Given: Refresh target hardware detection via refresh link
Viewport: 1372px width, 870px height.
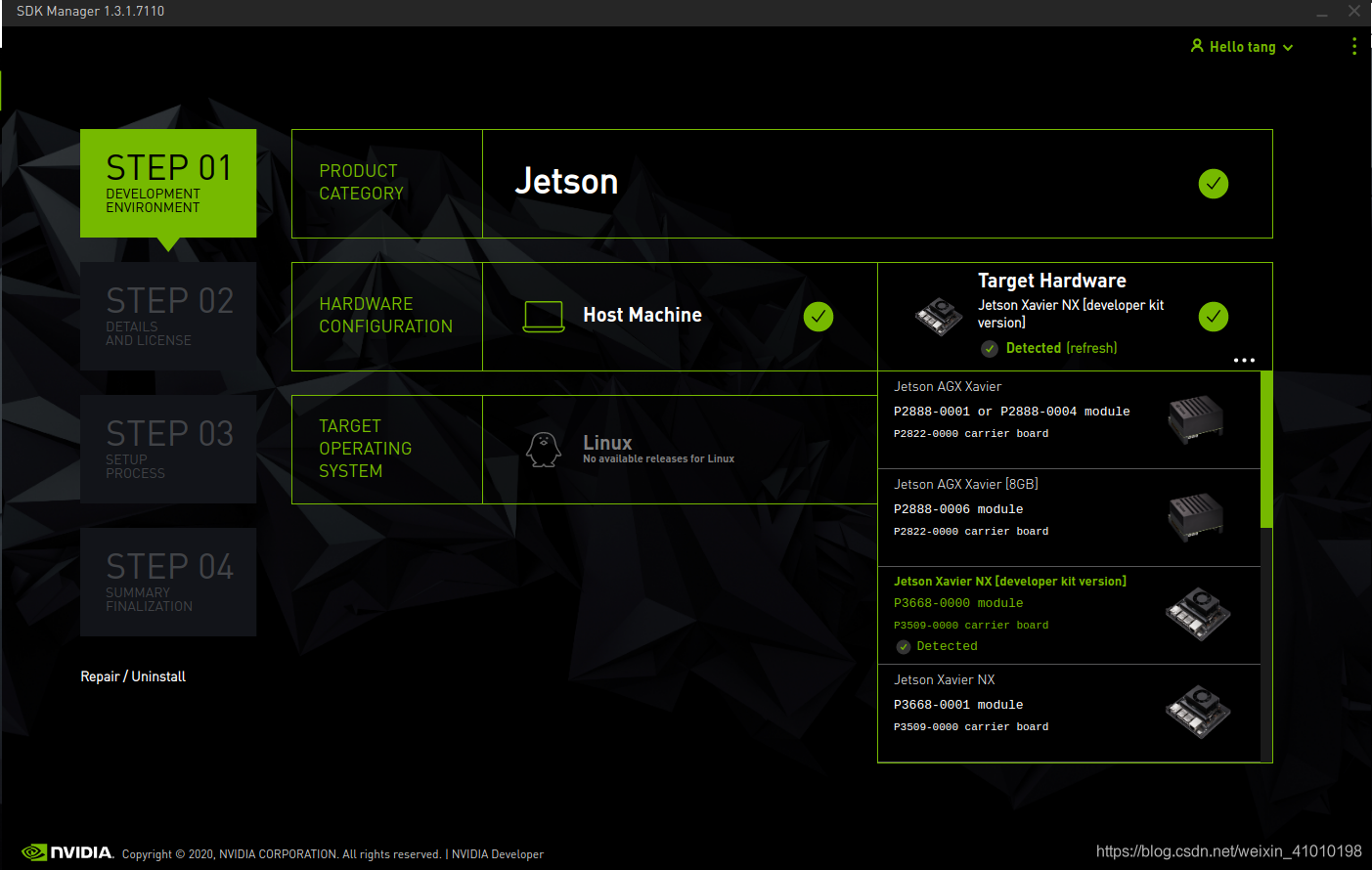Looking at the screenshot, I should (x=1091, y=348).
